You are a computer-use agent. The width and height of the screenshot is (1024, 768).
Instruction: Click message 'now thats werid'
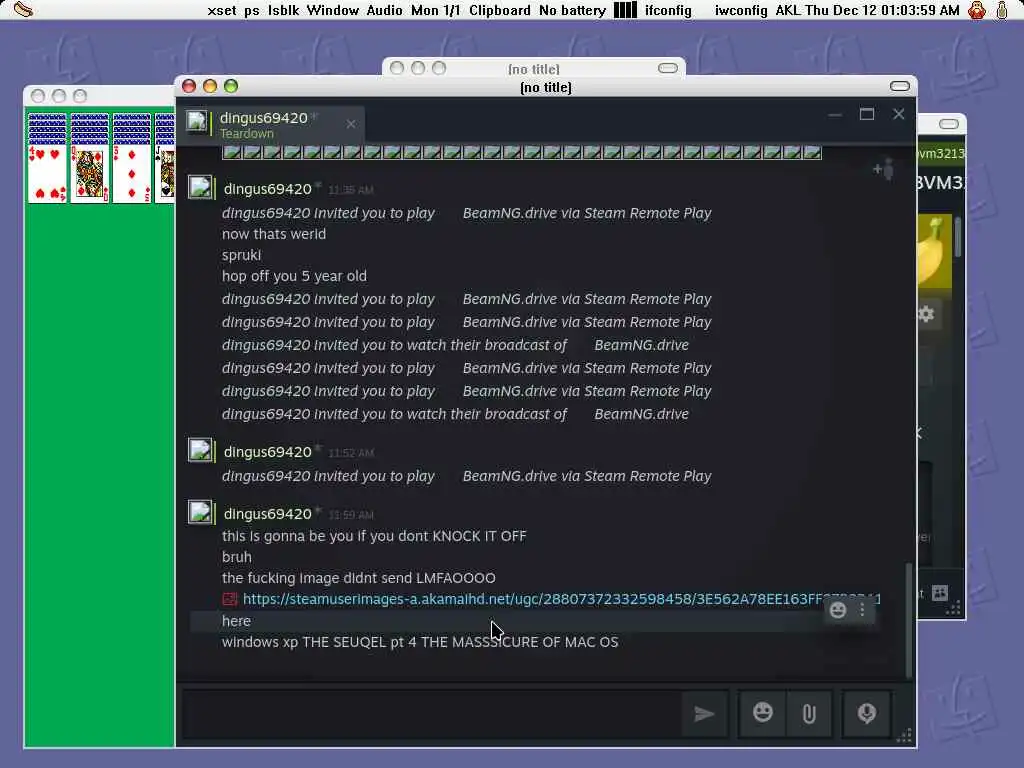[274, 234]
